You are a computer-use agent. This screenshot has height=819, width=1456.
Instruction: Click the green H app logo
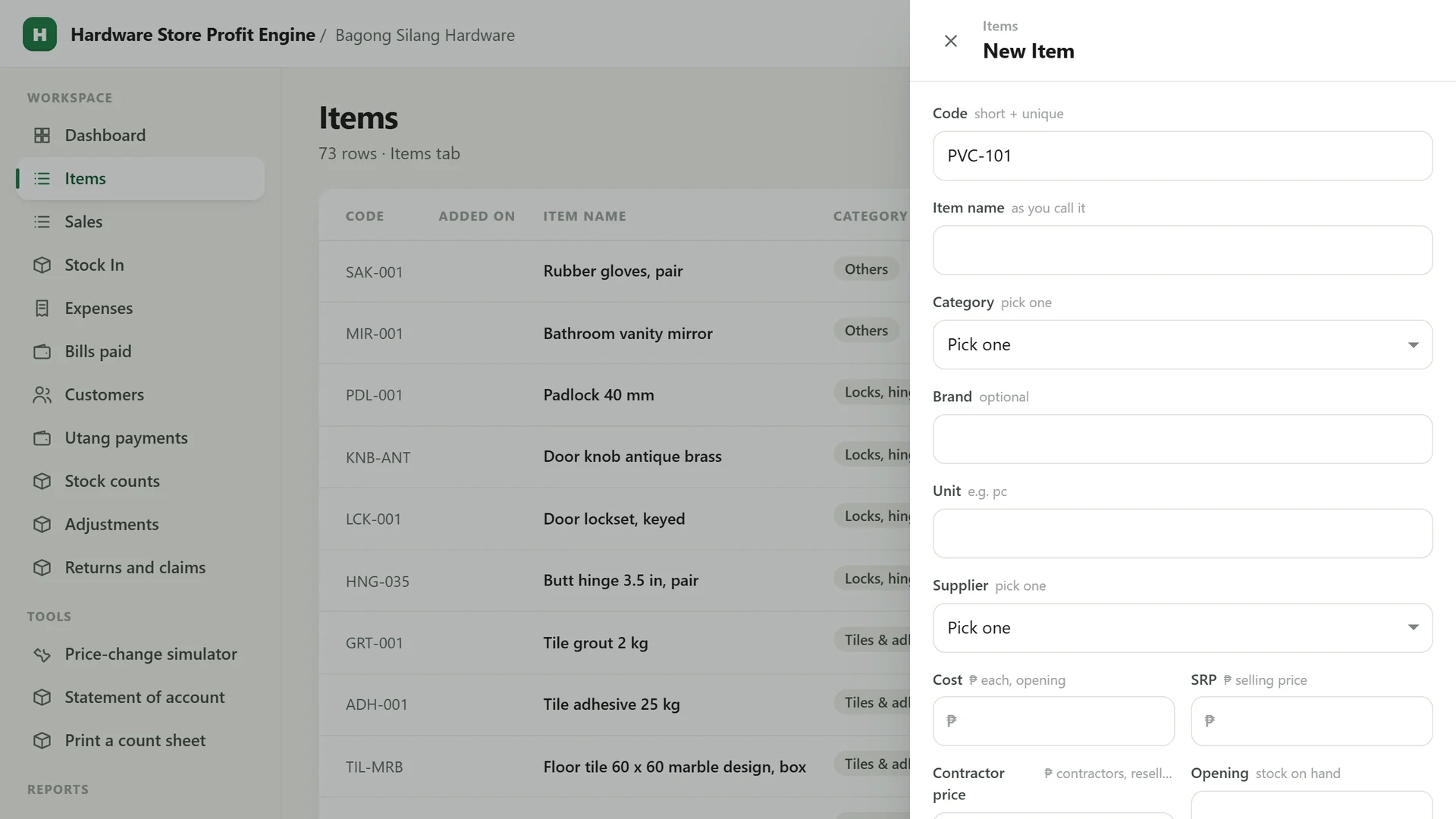click(x=39, y=34)
